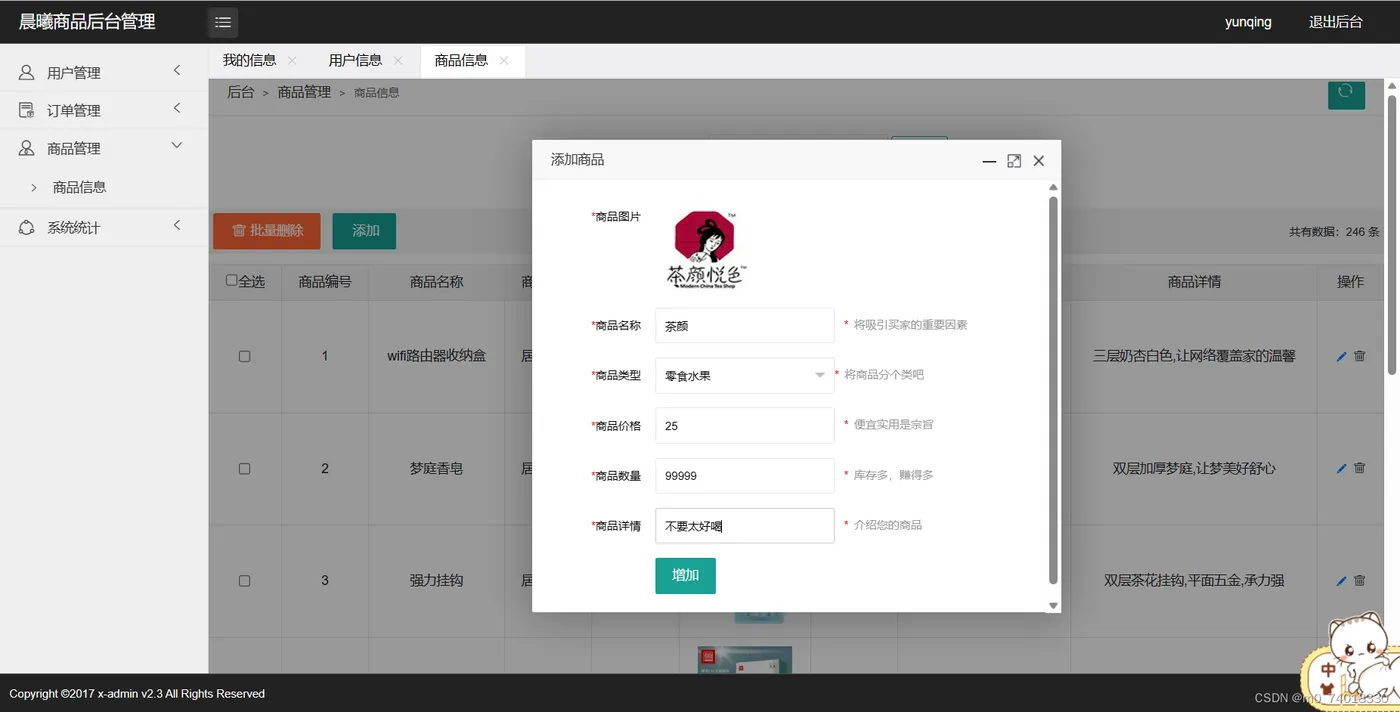This screenshot has width=1400, height=712.
Task: Click the 商品名称 field containing 茶颜
Action: coord(744,325)
